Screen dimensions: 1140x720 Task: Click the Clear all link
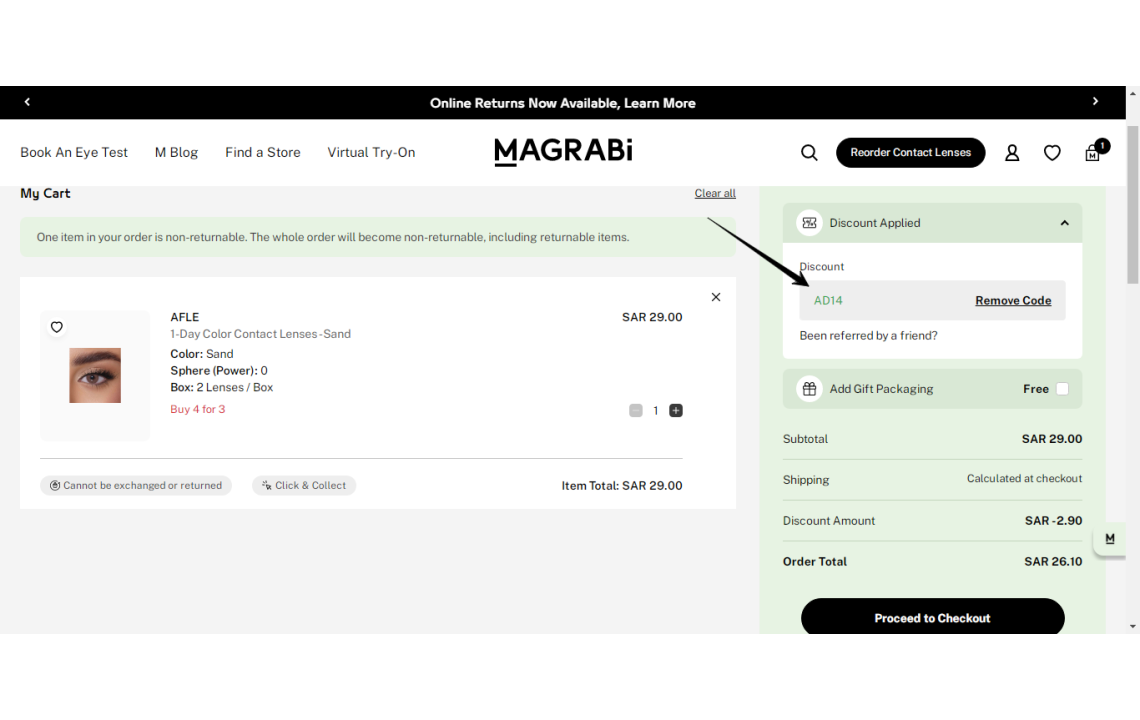715,193
